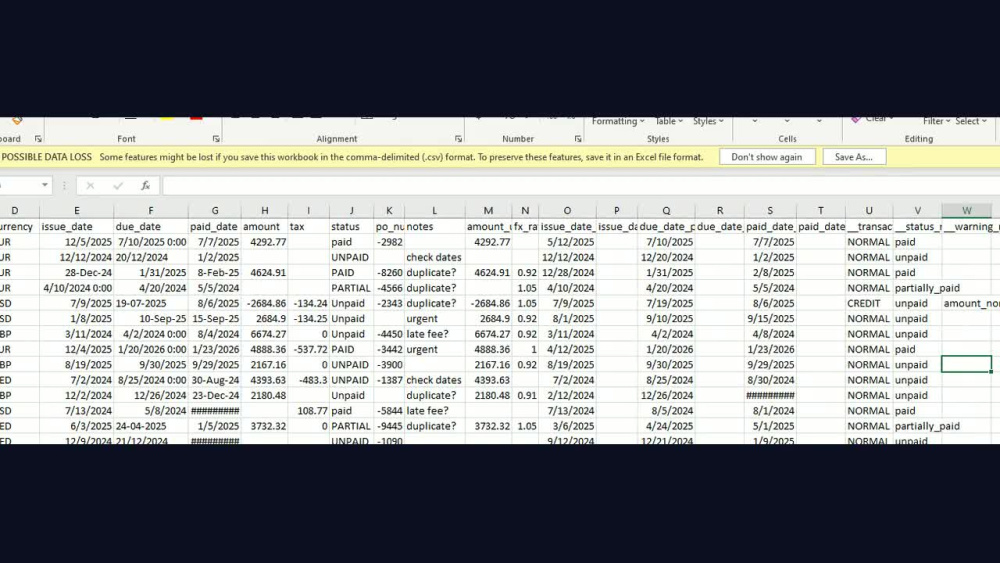1000x563 pixels.
Task: Open the Cell Styles dropdown
Action: (708, 121)
